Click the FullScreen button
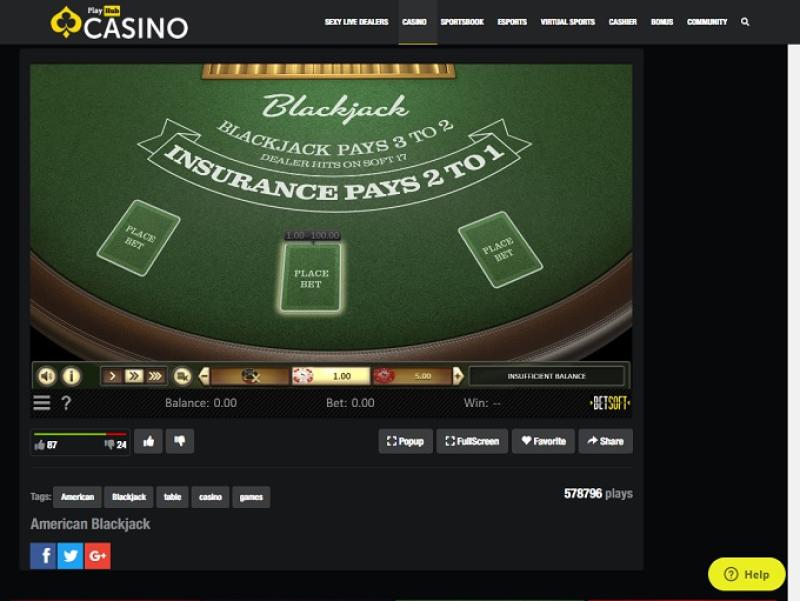 click(472, 441)
